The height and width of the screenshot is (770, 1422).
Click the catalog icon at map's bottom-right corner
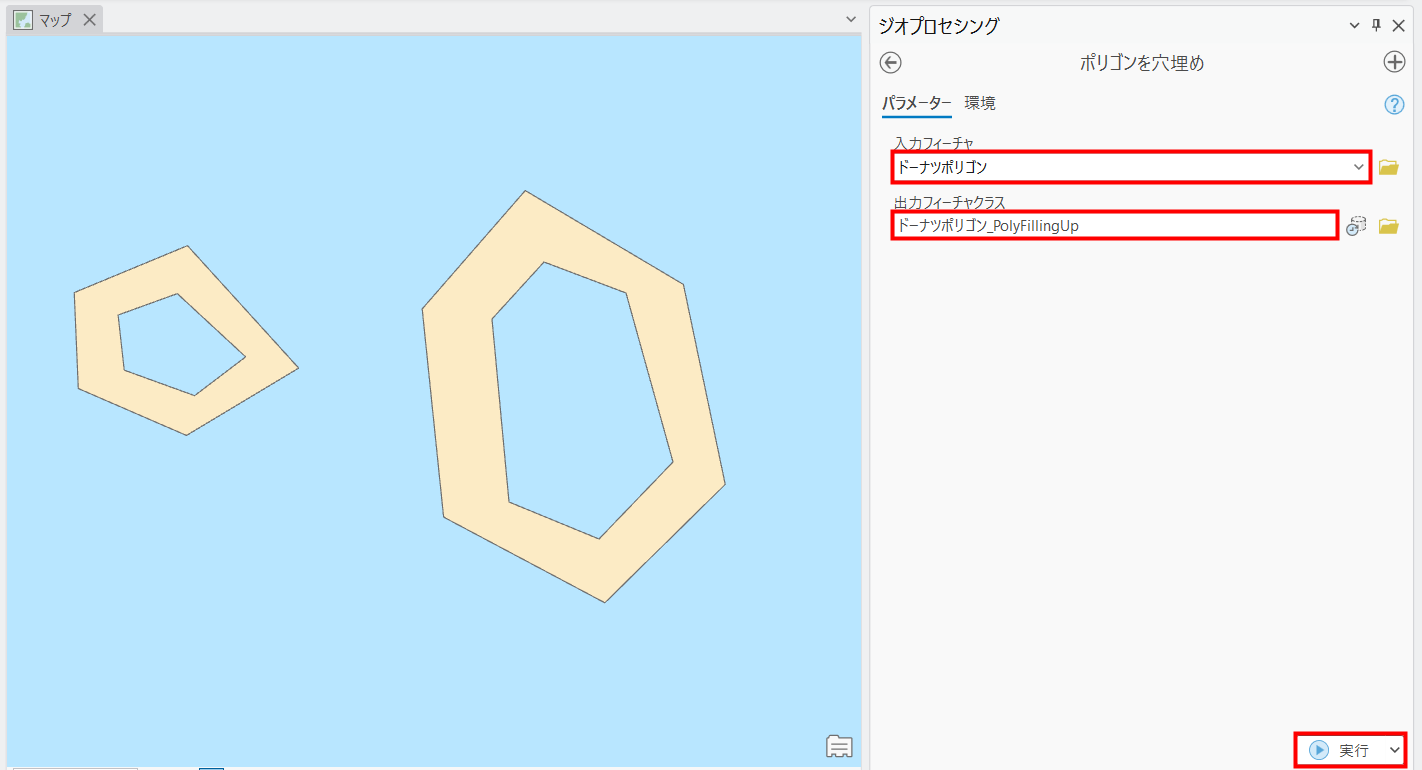pyautogui.click(x=839, y=746)
